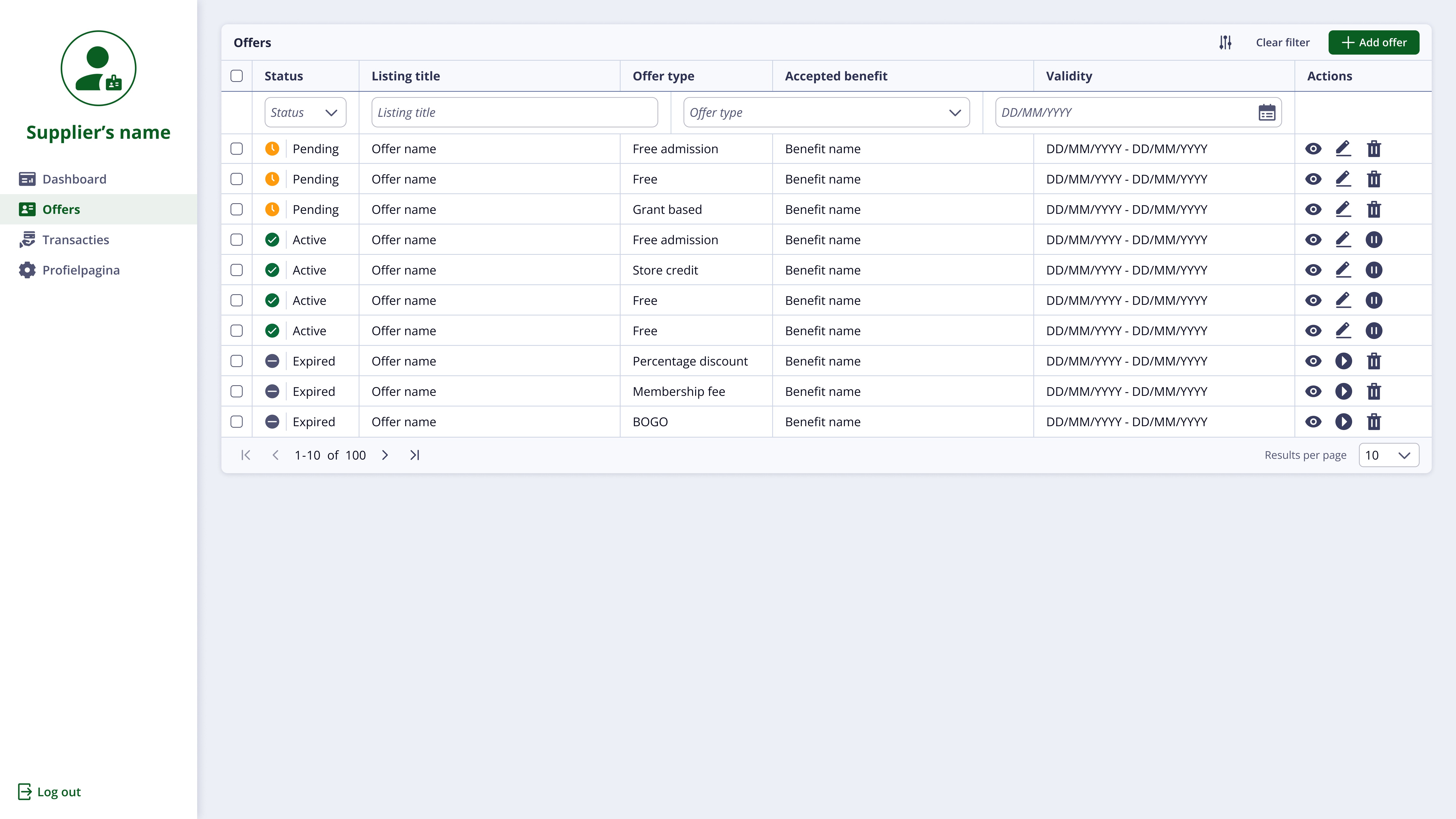Pause the Store credit active offer
The width and height of the screenshot is (1456, 819).
pos(1374,270)
